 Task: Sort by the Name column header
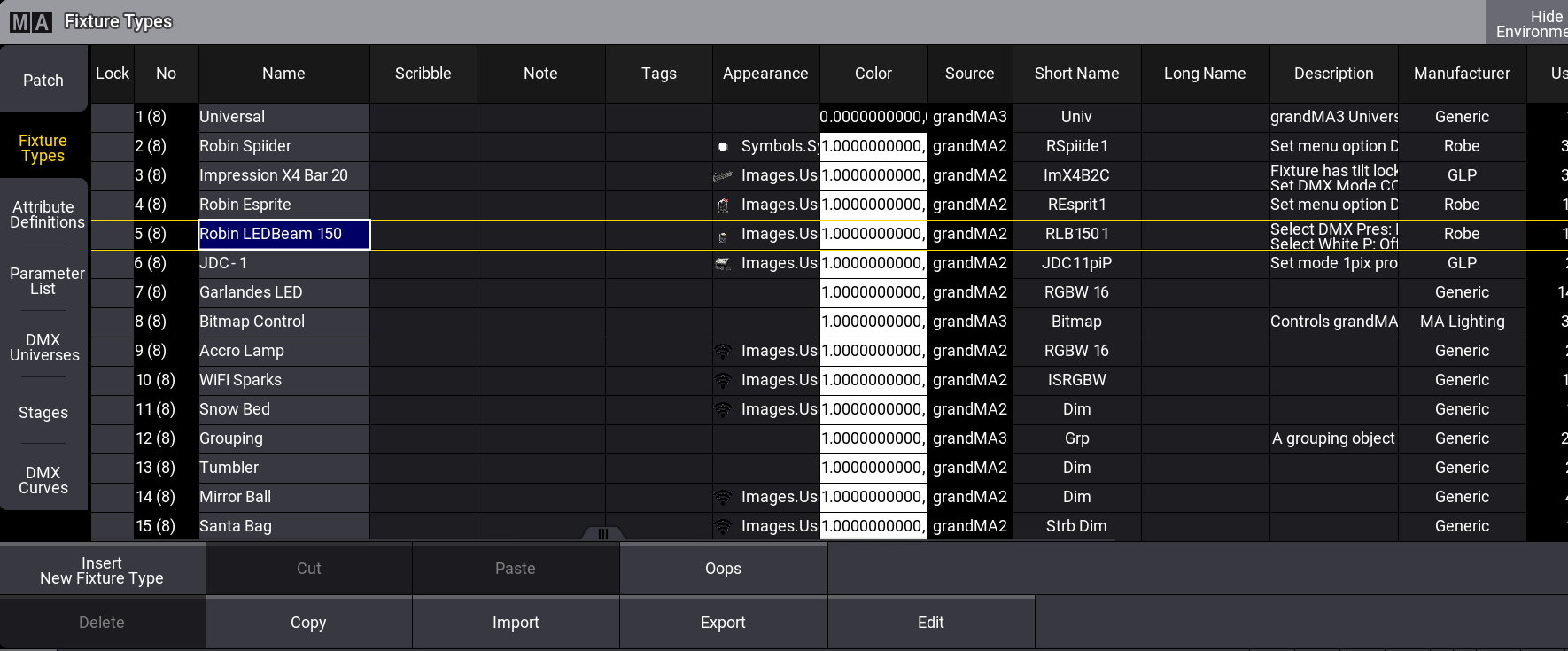(283, 74)
